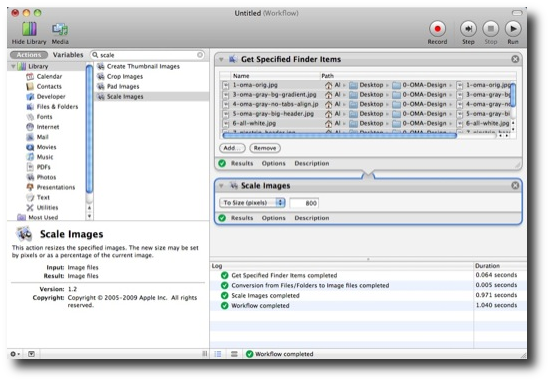
Task: Show Description of Get Specified Finder Items
Action: pos(311,163)
